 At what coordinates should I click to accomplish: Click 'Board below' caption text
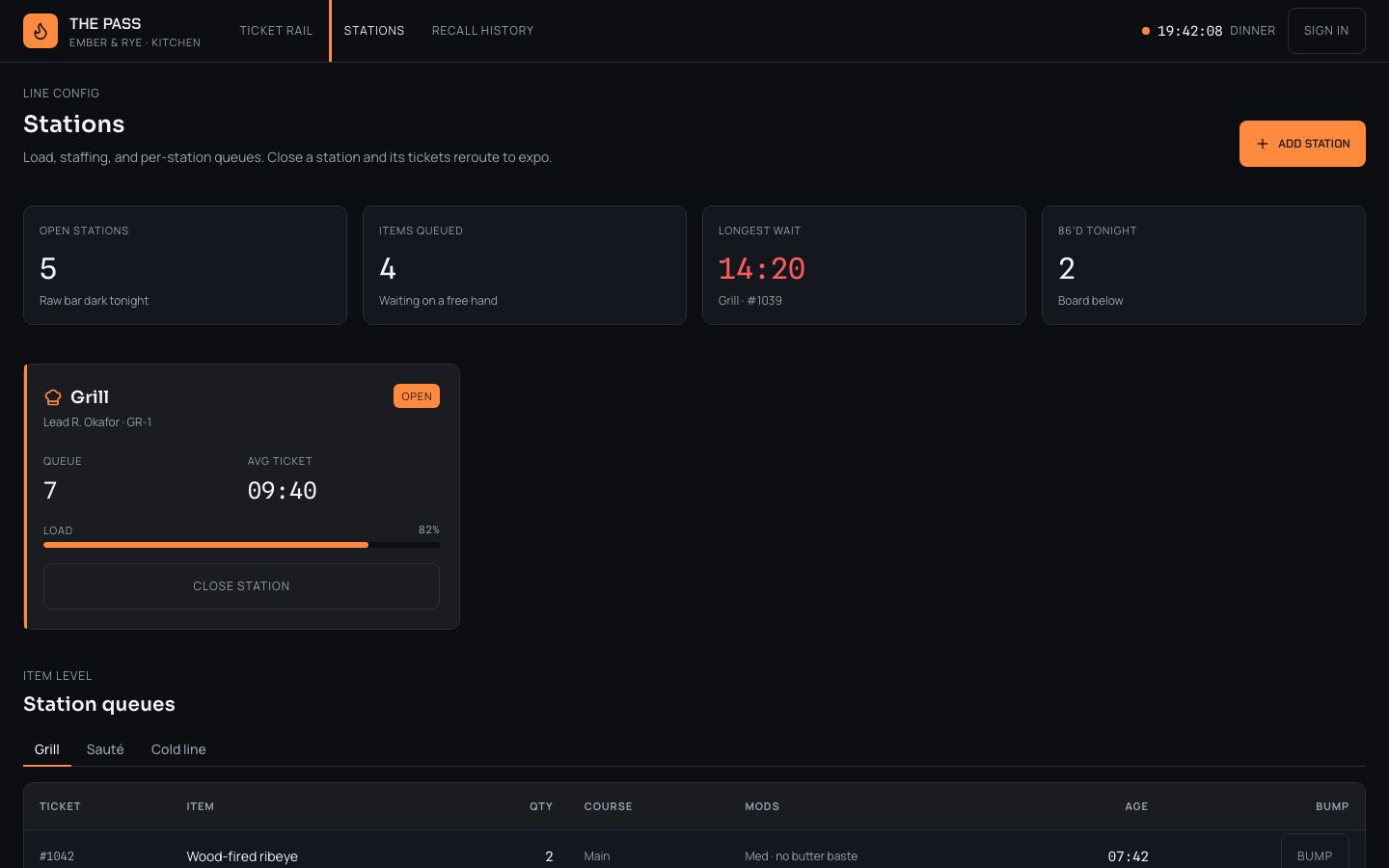(1090, 301)
